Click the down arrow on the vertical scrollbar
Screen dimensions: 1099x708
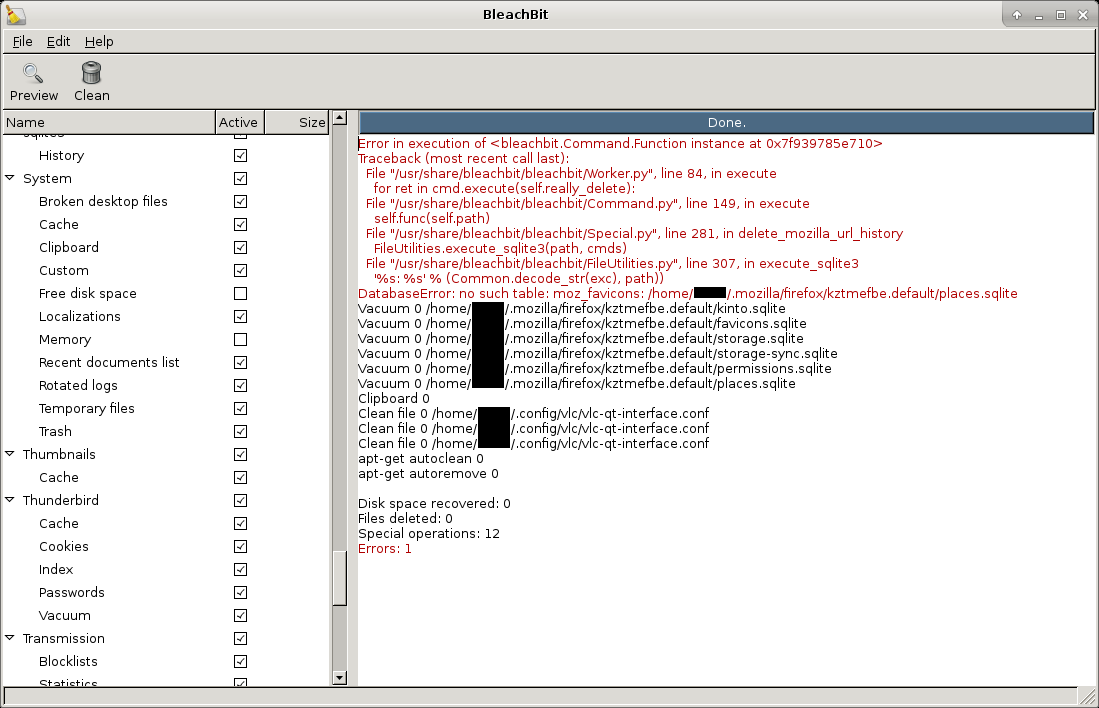(x=340, y=677)
